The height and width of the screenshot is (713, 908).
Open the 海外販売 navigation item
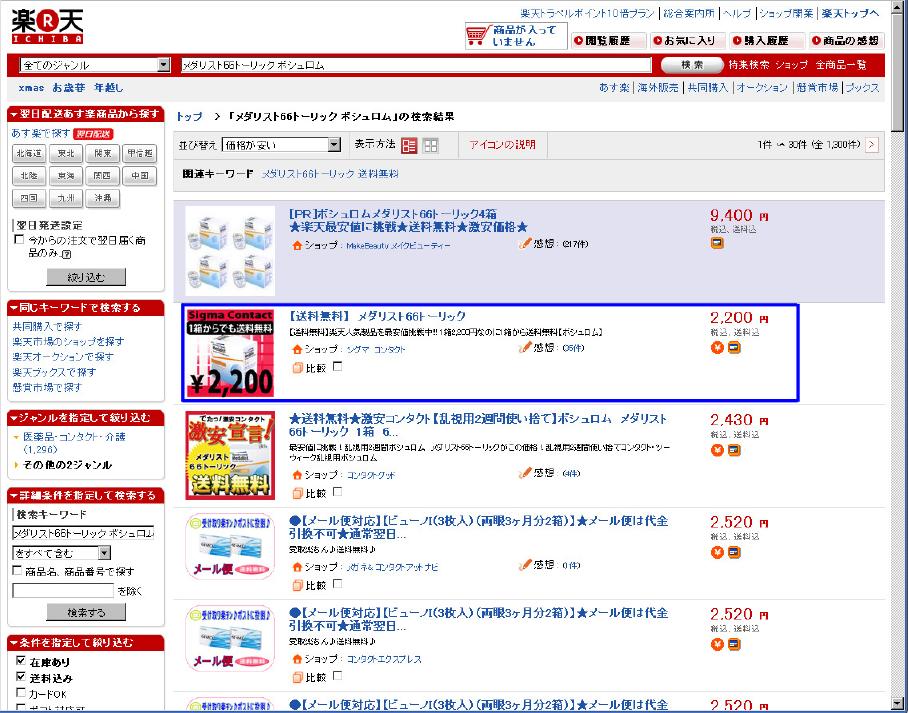coord(657,87)
